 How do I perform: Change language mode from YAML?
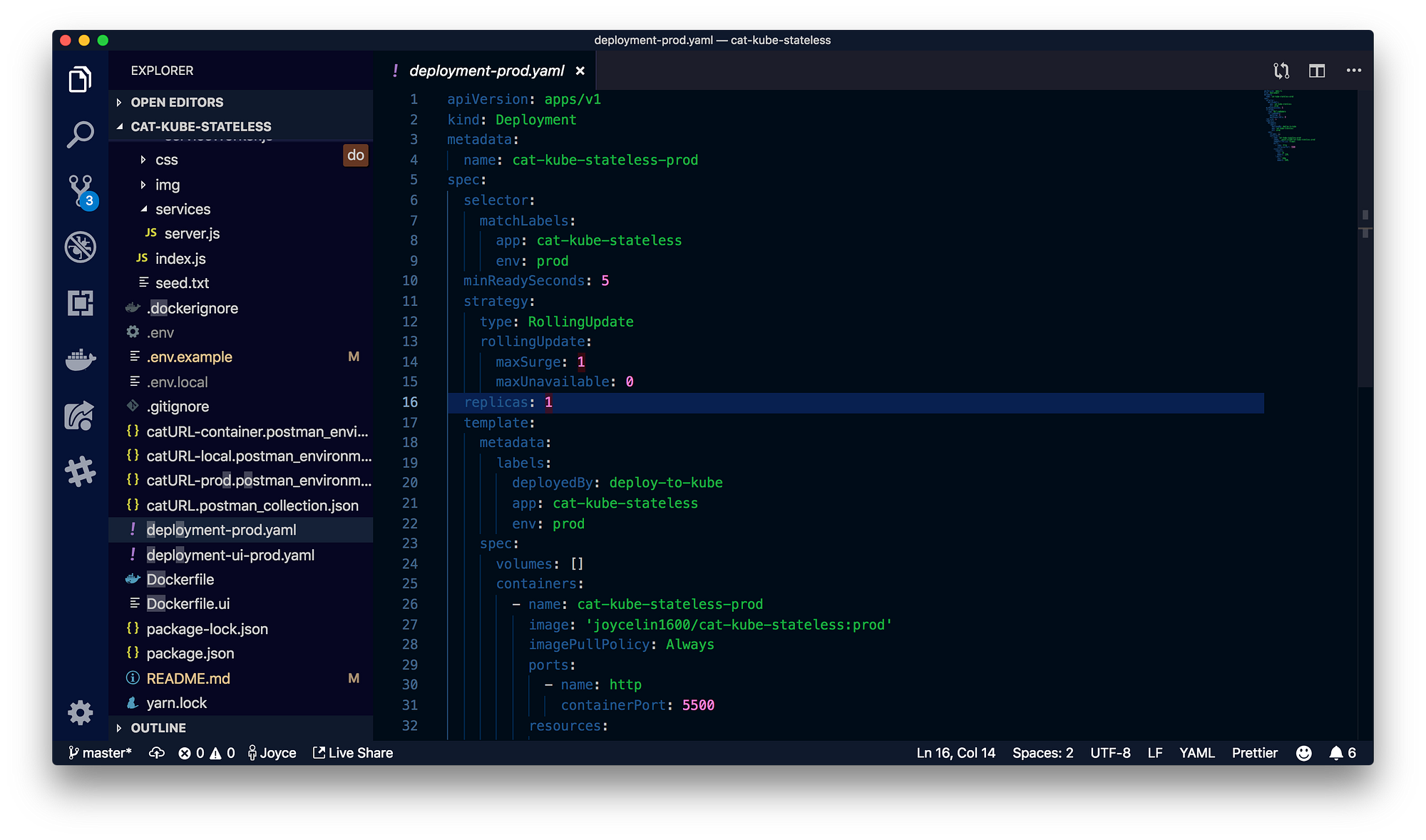[1196, 753]
